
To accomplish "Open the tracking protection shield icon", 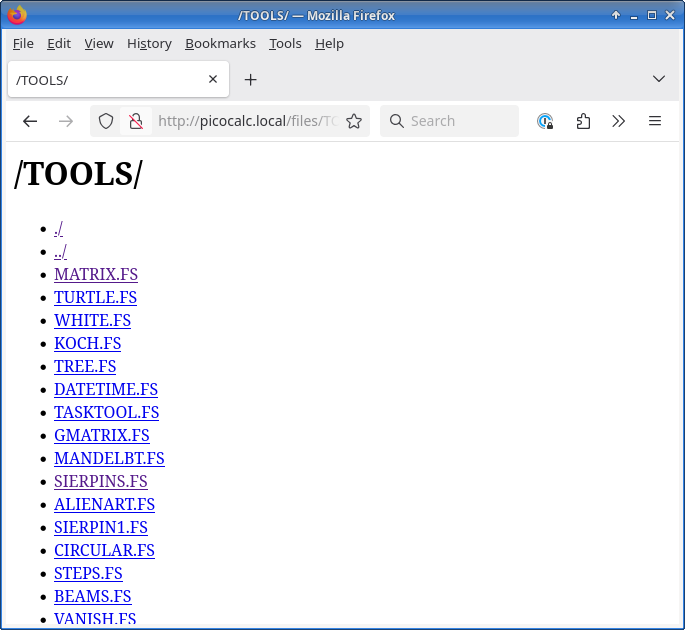I will pyautogui.click(x=106, y=121).
